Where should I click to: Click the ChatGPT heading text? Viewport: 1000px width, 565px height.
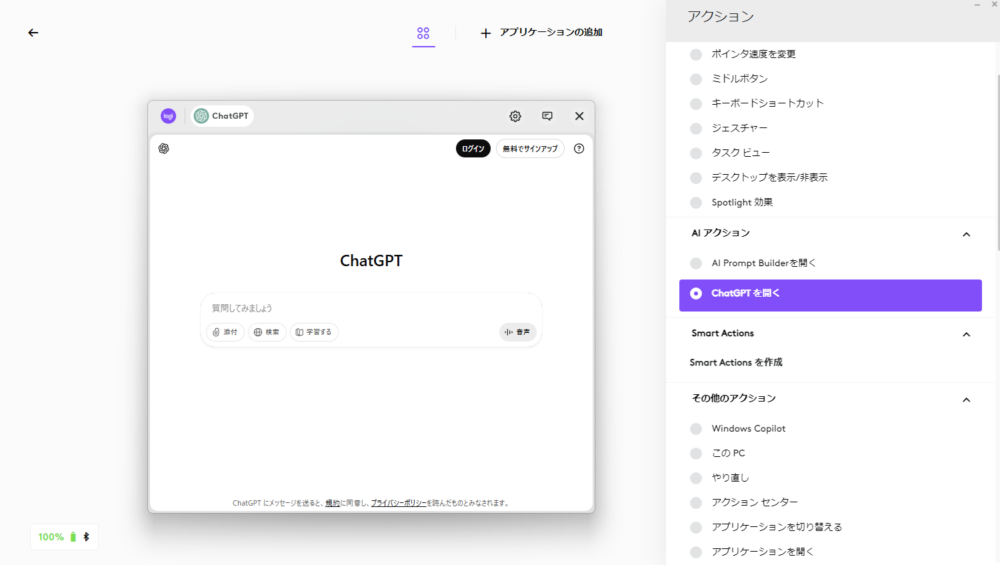coord(371,261)
